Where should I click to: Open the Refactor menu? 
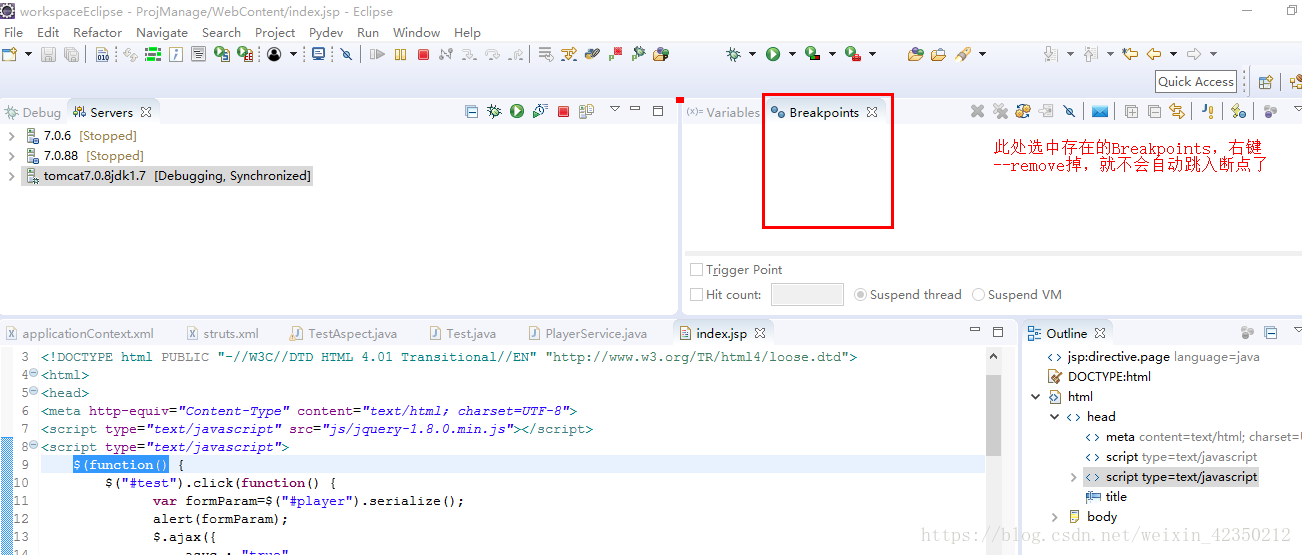point(97,32)
